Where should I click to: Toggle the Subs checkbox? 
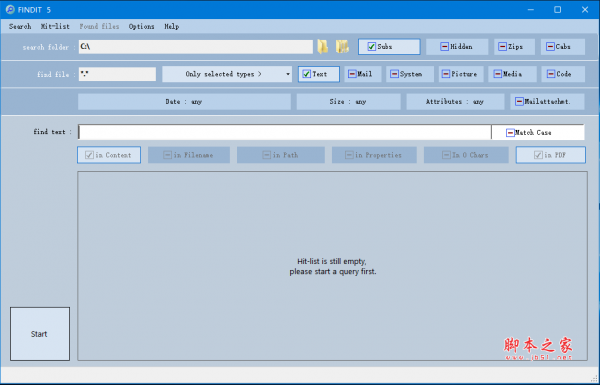389,47
